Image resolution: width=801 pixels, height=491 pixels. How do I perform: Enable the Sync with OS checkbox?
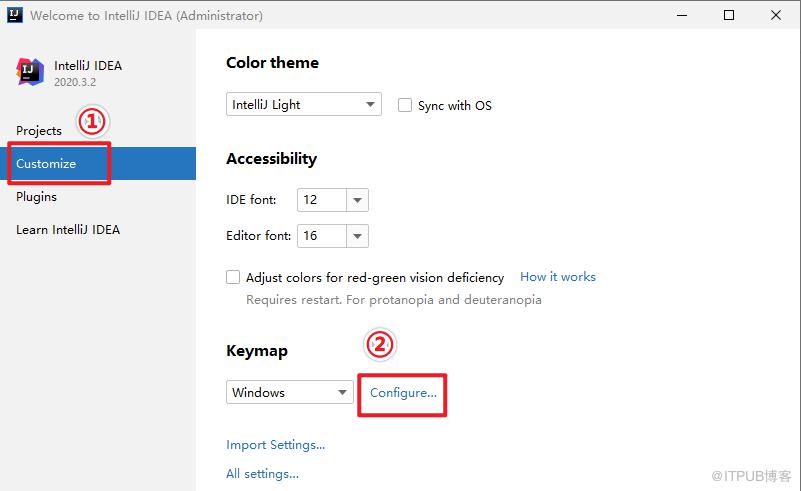(x=405, y=105)
